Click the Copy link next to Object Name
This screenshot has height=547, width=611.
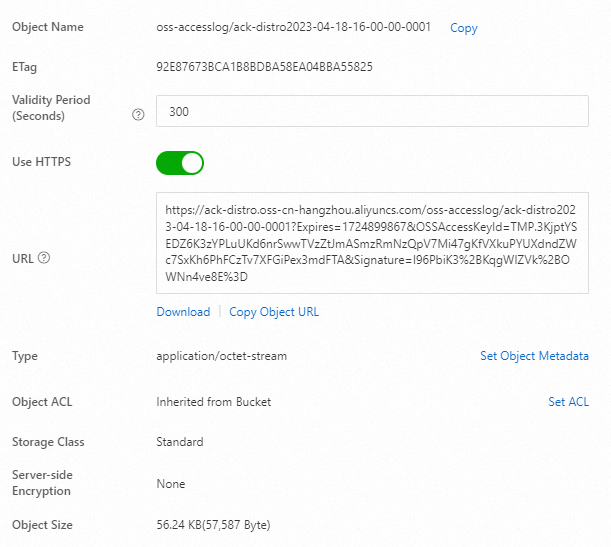pos(463,28)
